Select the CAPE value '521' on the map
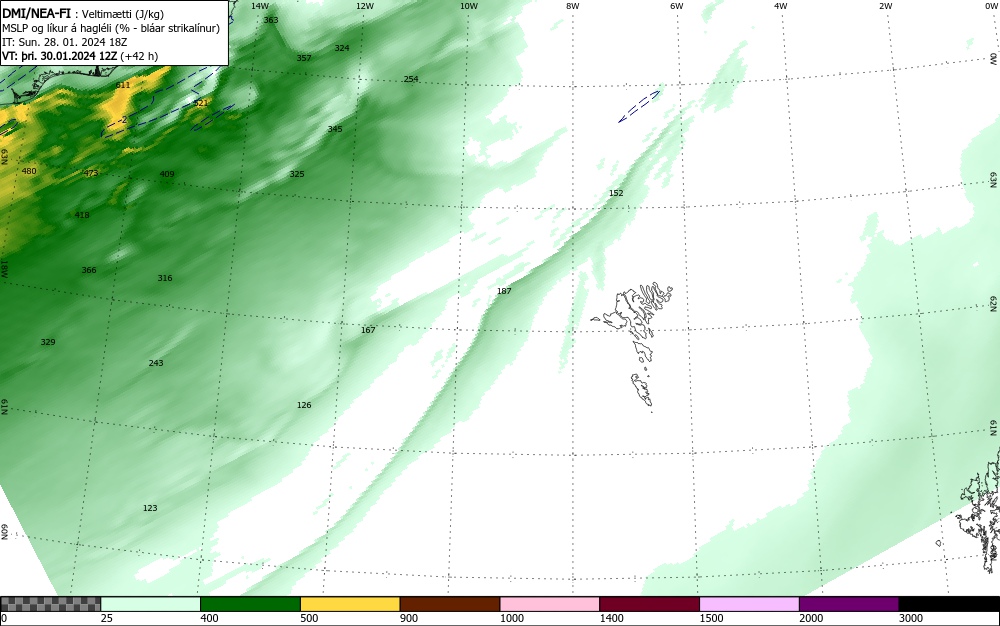This screenshot has width=1000, height=626. click(x=200, y=103)
